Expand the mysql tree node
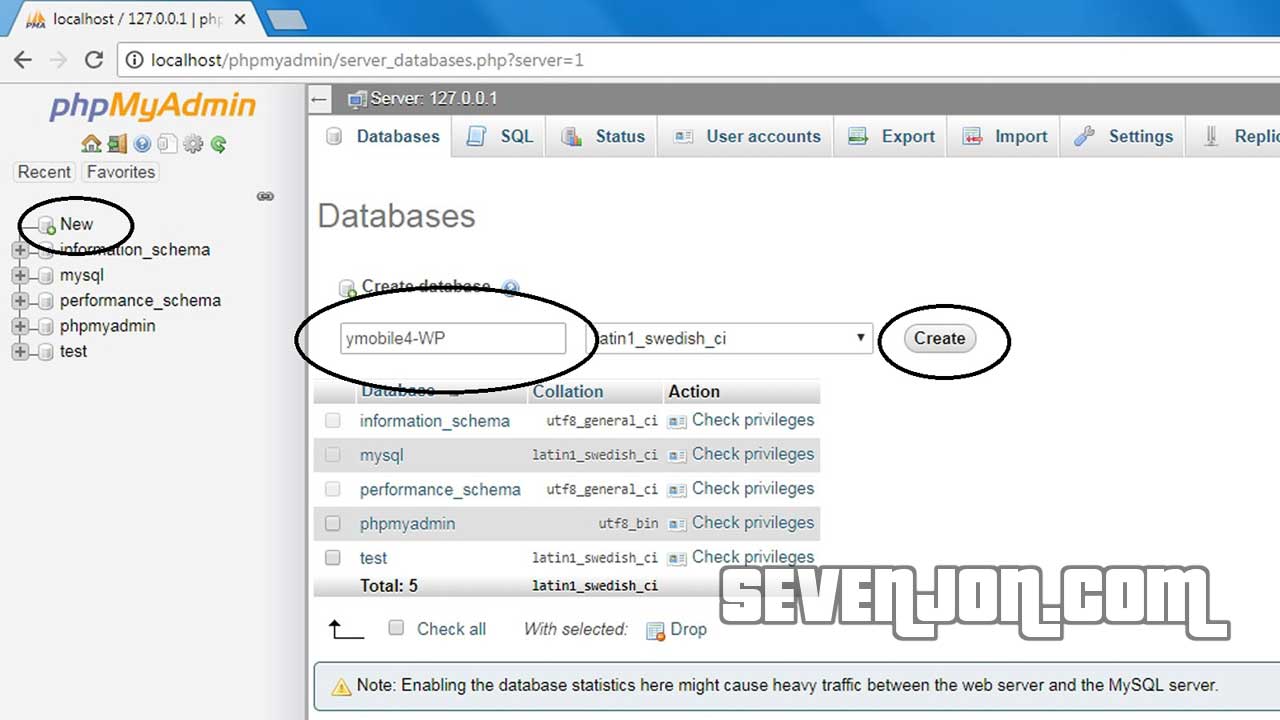 pyautogui.click(x=20, y=275)
